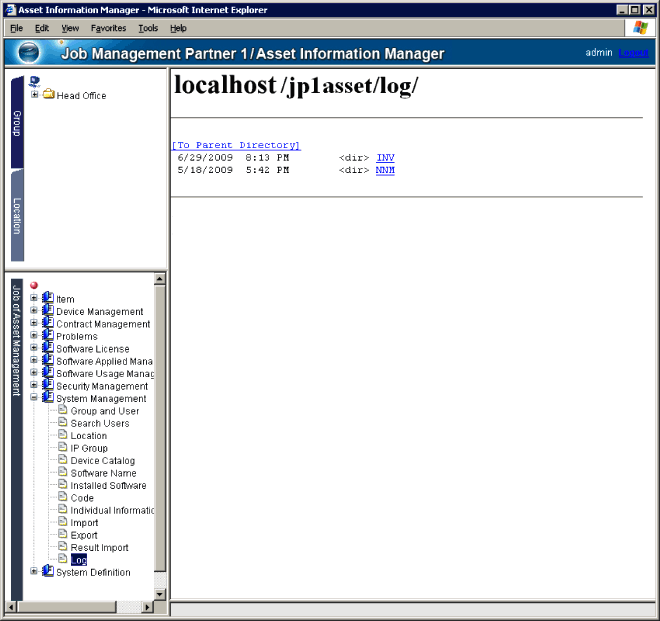The image size is (660, 621).
Task: Click the Software License book icon
Action: [x=48, y=349]
